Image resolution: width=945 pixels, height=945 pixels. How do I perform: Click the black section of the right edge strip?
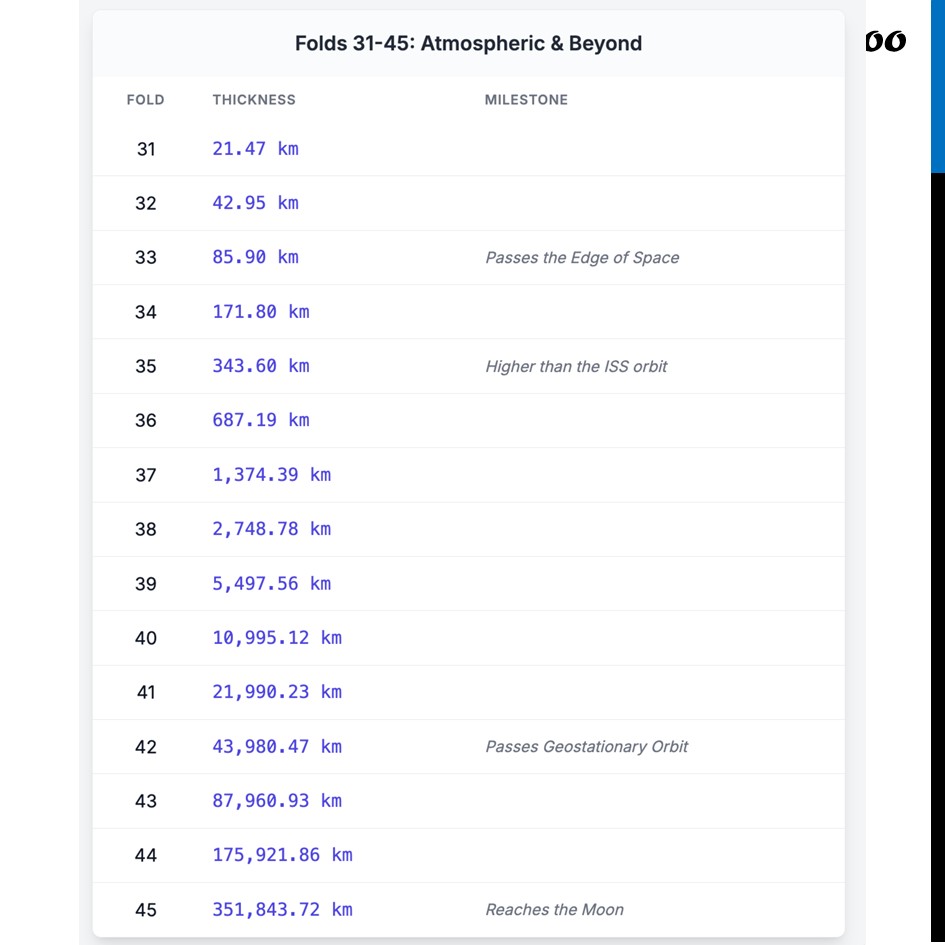[x=938, y=559]
